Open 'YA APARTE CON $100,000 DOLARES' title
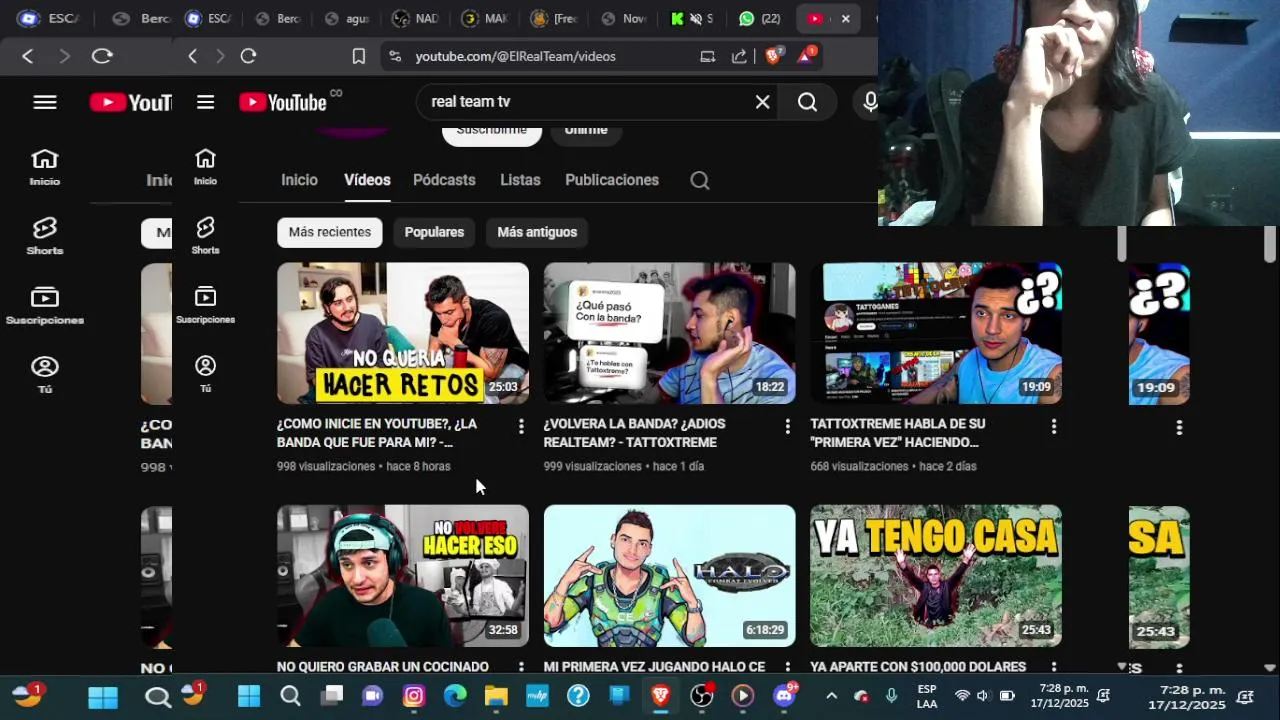 [918, 667]
